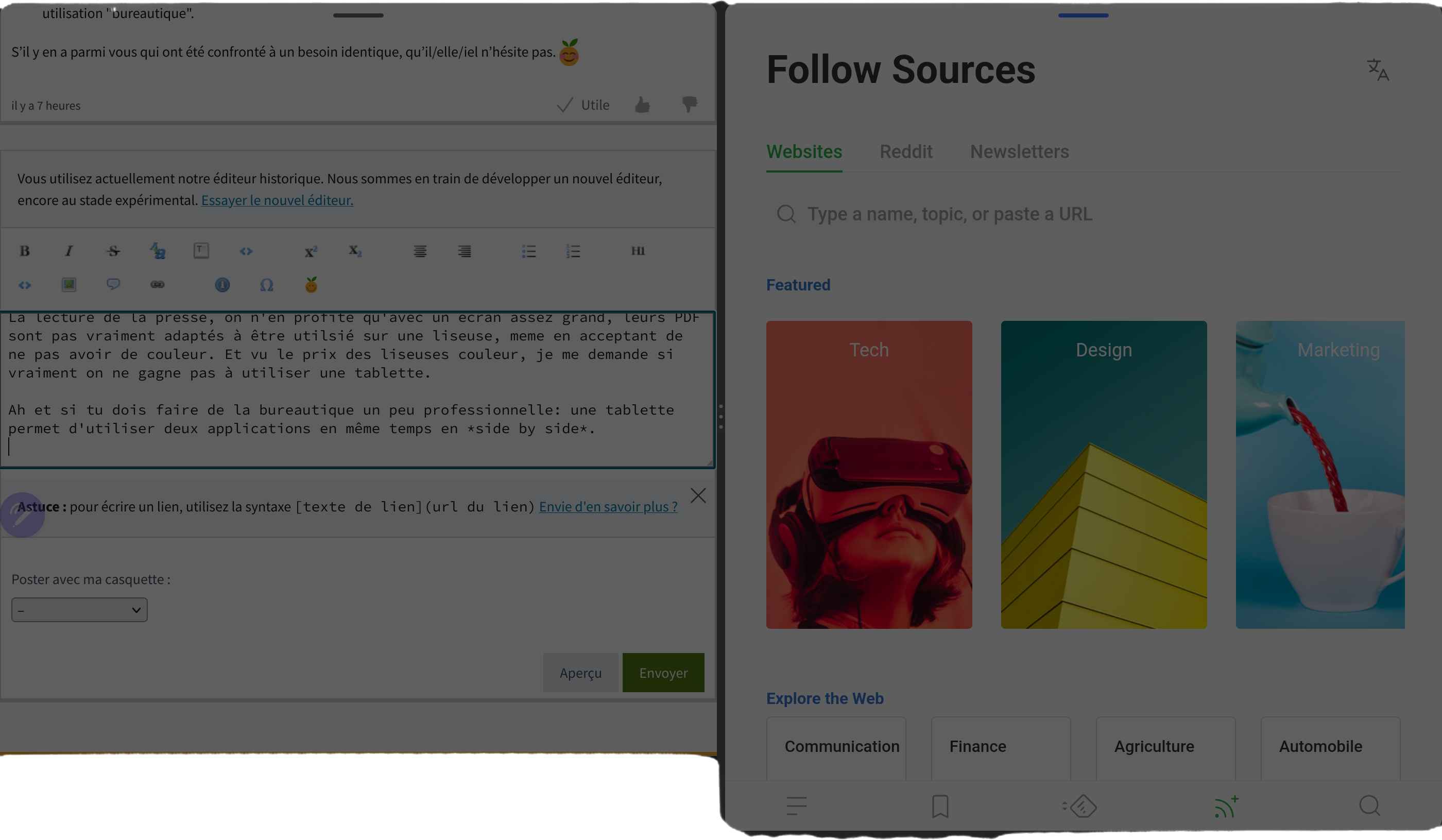This screenshot has width=1442, height=840.
Task: Click the inline Code formatting icon
Action: (246, 250)
